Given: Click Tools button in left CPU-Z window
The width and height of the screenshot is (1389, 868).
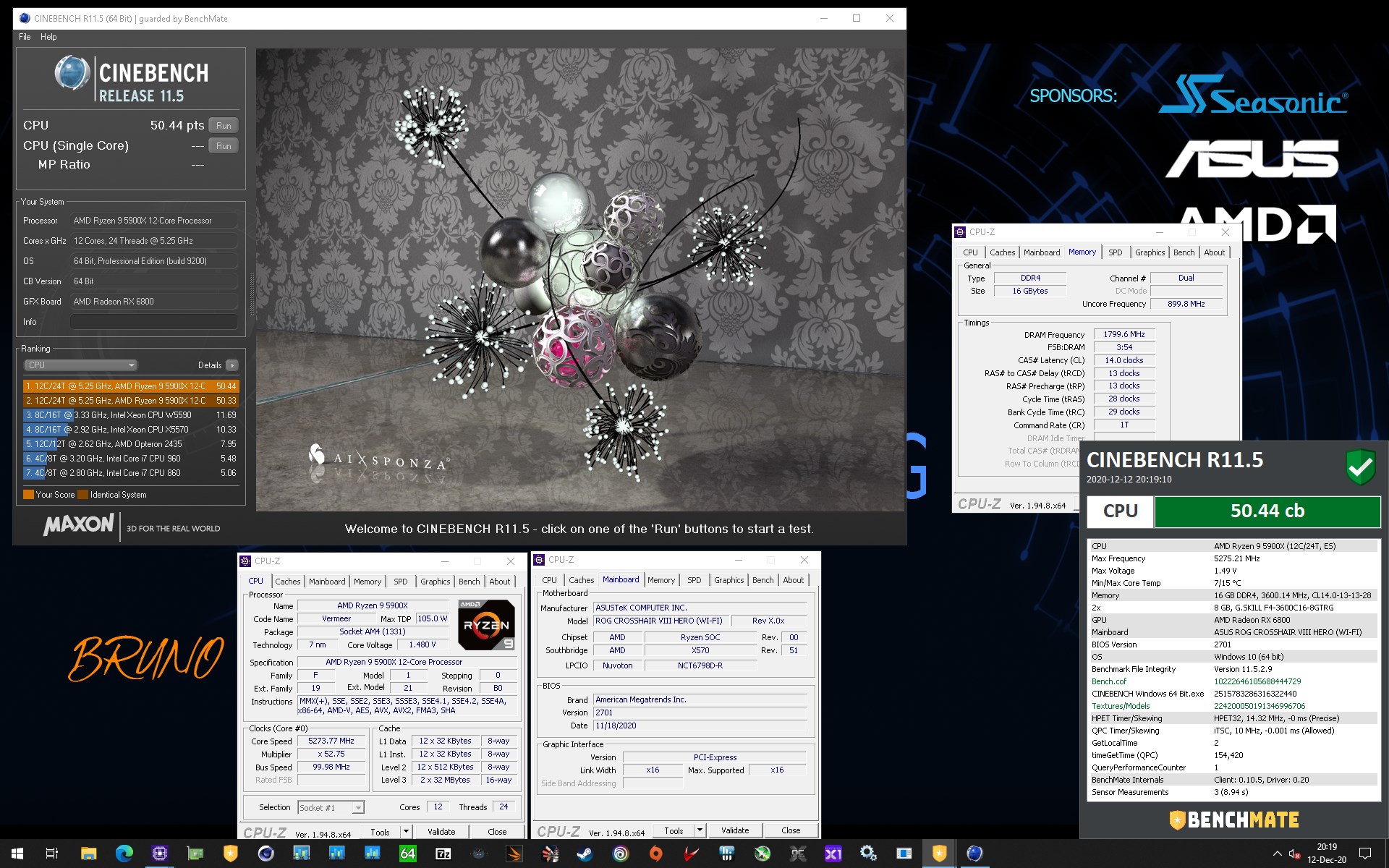Looking at the screenshot, I should pos(380,832).
